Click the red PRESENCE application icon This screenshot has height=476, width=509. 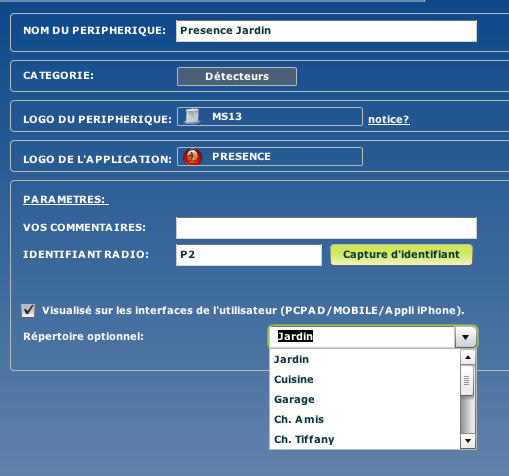click(192, 157)
